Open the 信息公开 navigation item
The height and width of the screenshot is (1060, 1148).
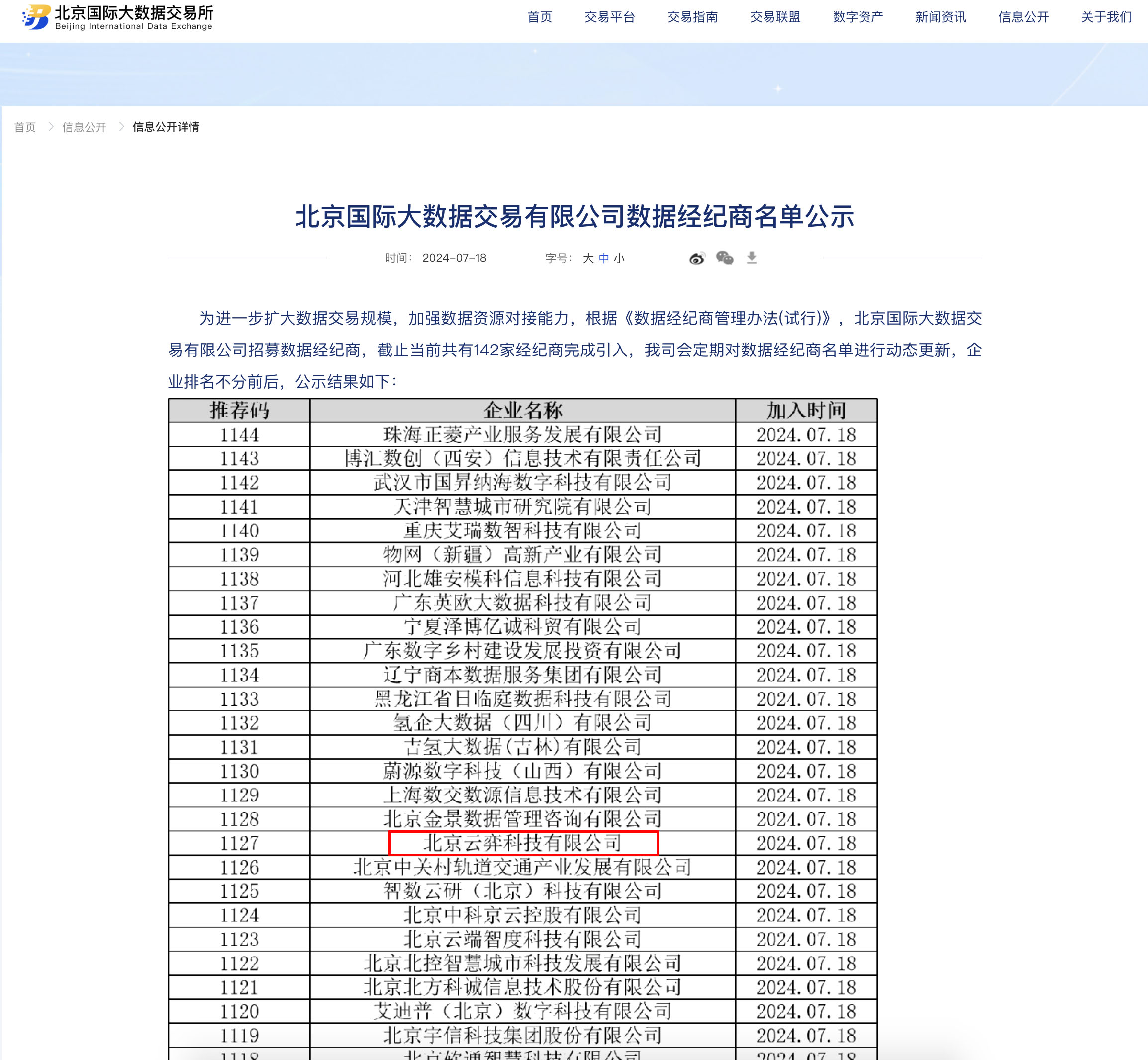coord(1023,17)
